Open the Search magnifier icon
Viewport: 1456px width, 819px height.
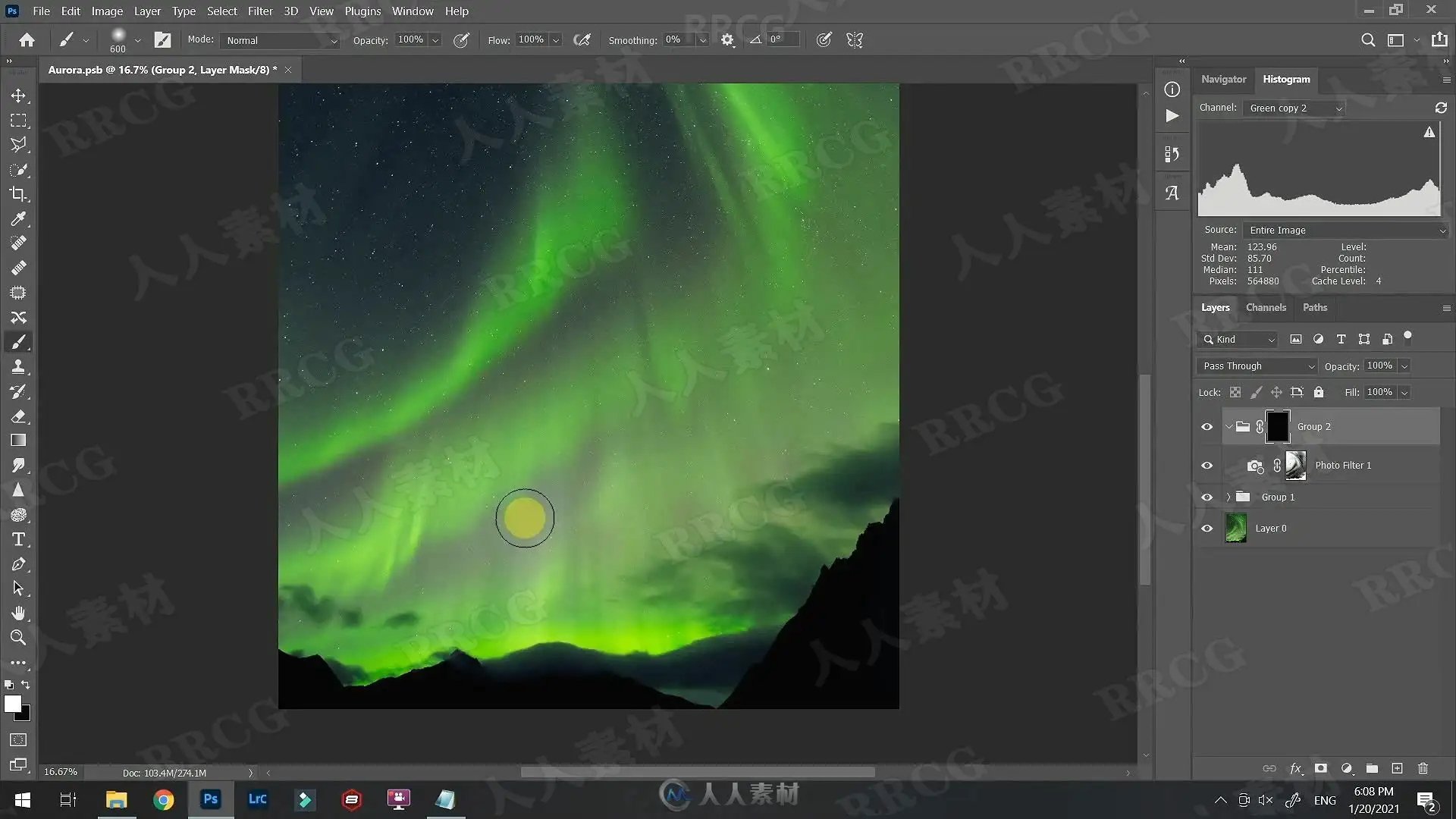(x=1367, y=40)
